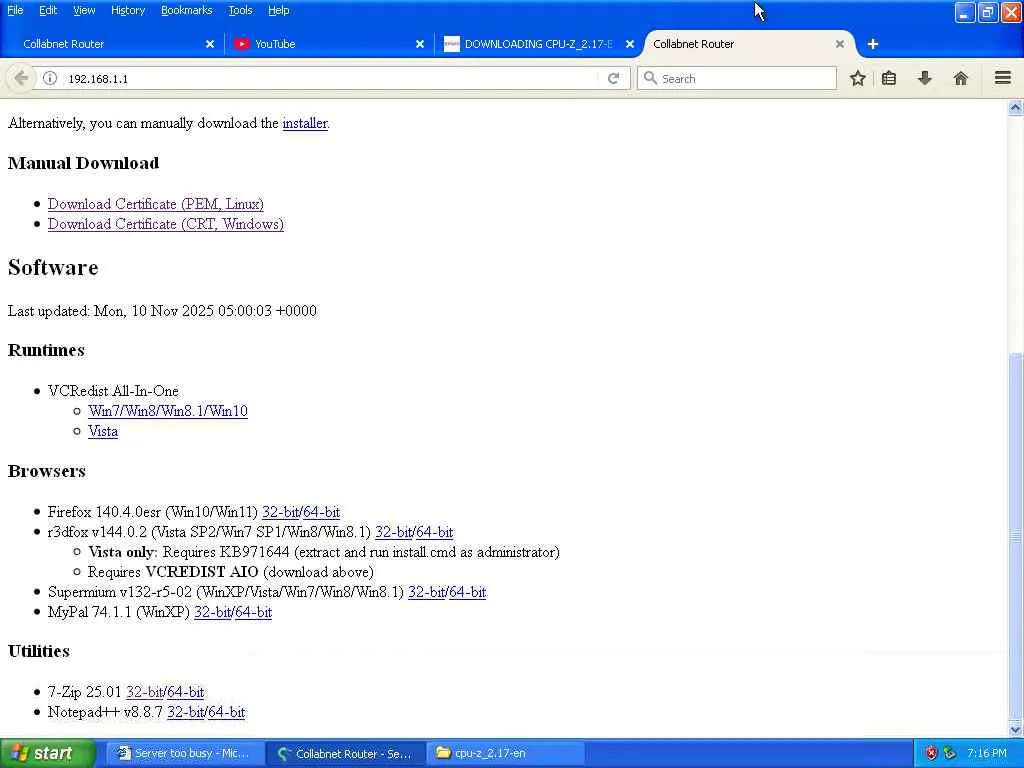Switch to Collabnet Router taskbar window
The image size is (1024, 768).
346,754
